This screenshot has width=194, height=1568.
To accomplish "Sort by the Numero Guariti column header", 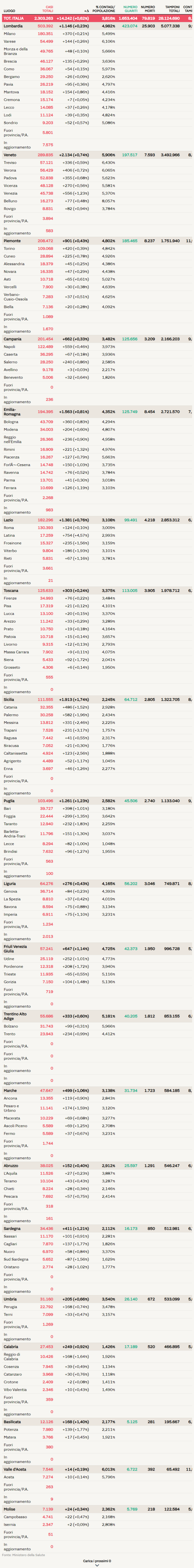I will [130, 9].
